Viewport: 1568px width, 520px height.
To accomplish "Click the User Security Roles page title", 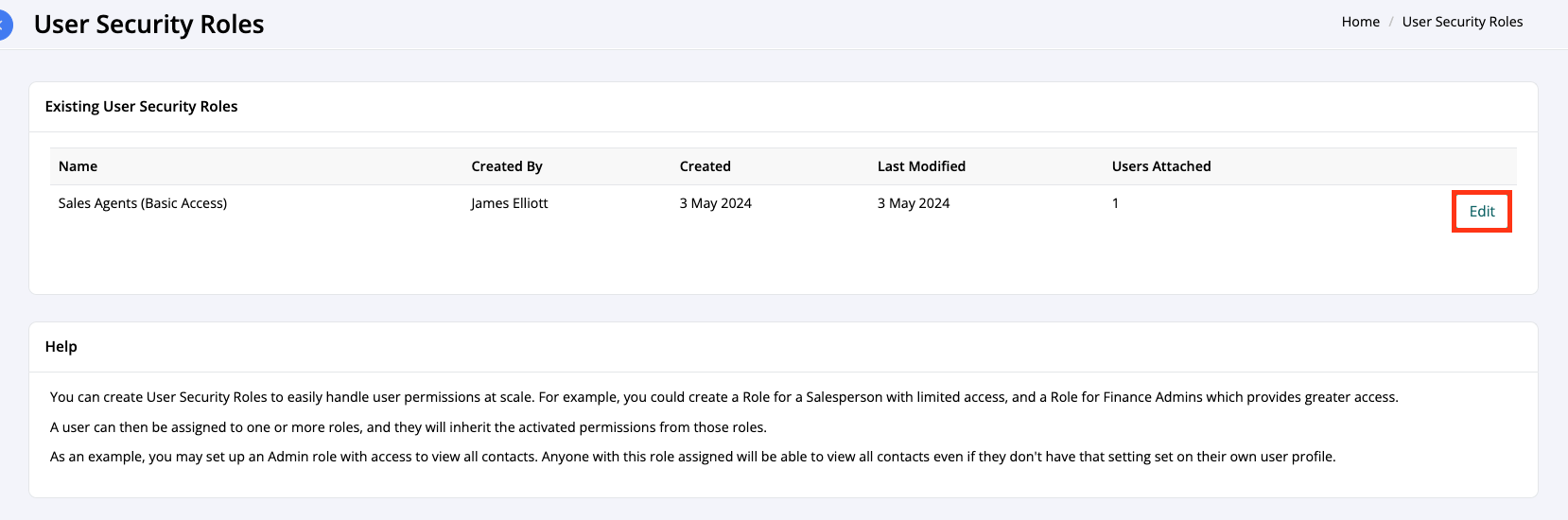I will [x=149, y=25].
